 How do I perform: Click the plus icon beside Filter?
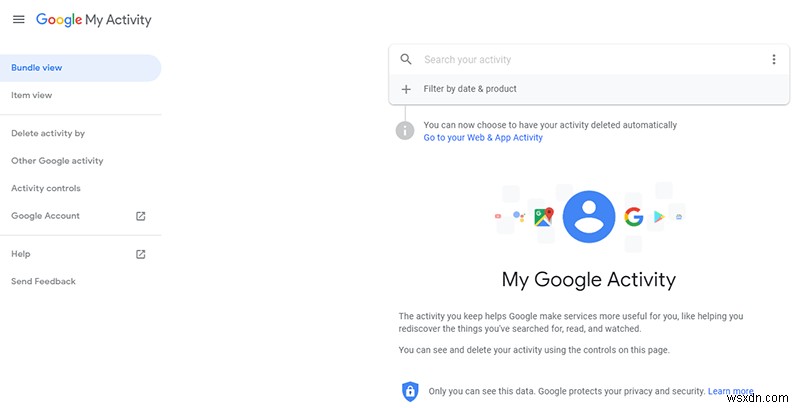tap(406, 89)
